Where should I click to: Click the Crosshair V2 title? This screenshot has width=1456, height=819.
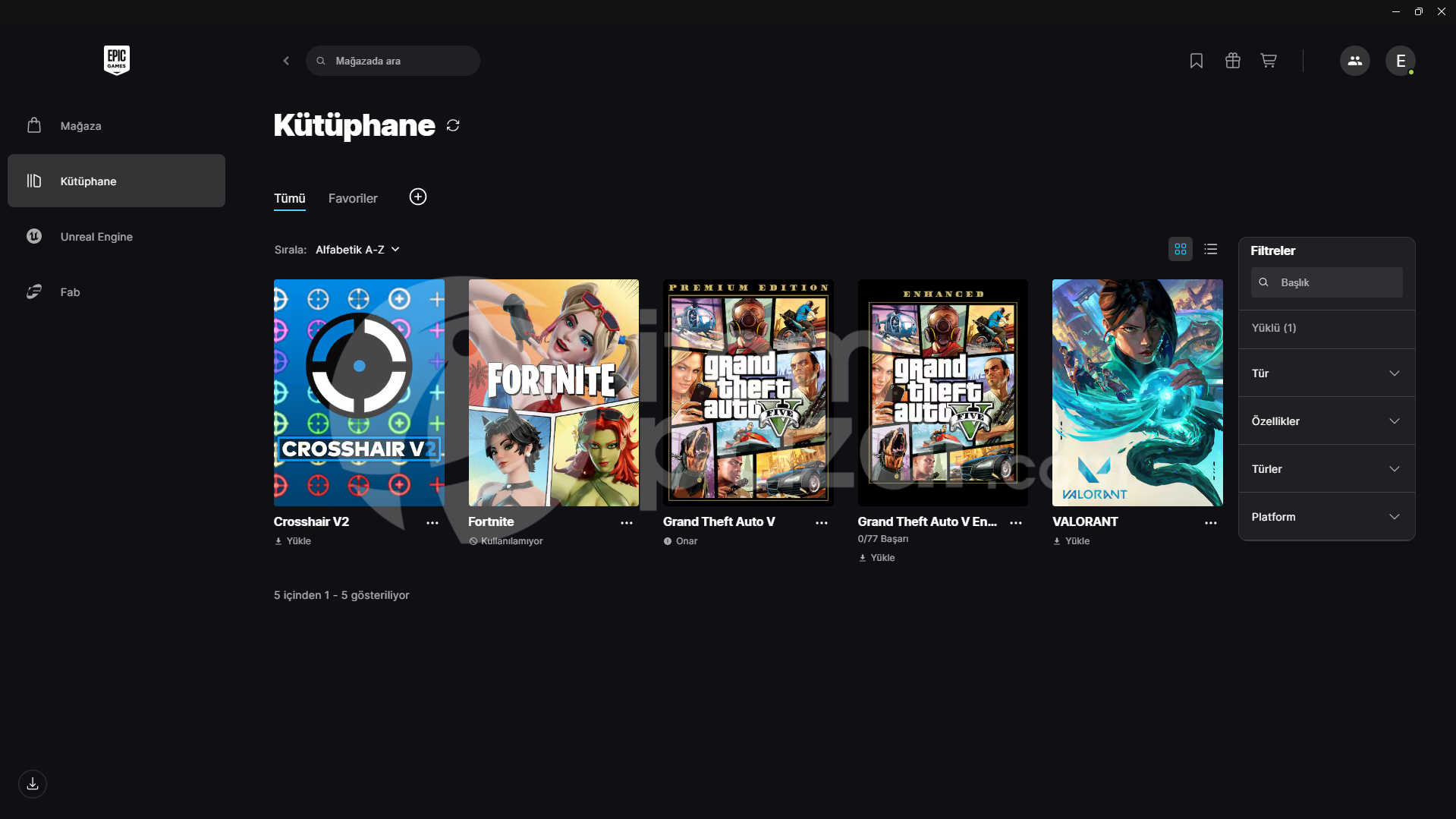click(312, 521)
